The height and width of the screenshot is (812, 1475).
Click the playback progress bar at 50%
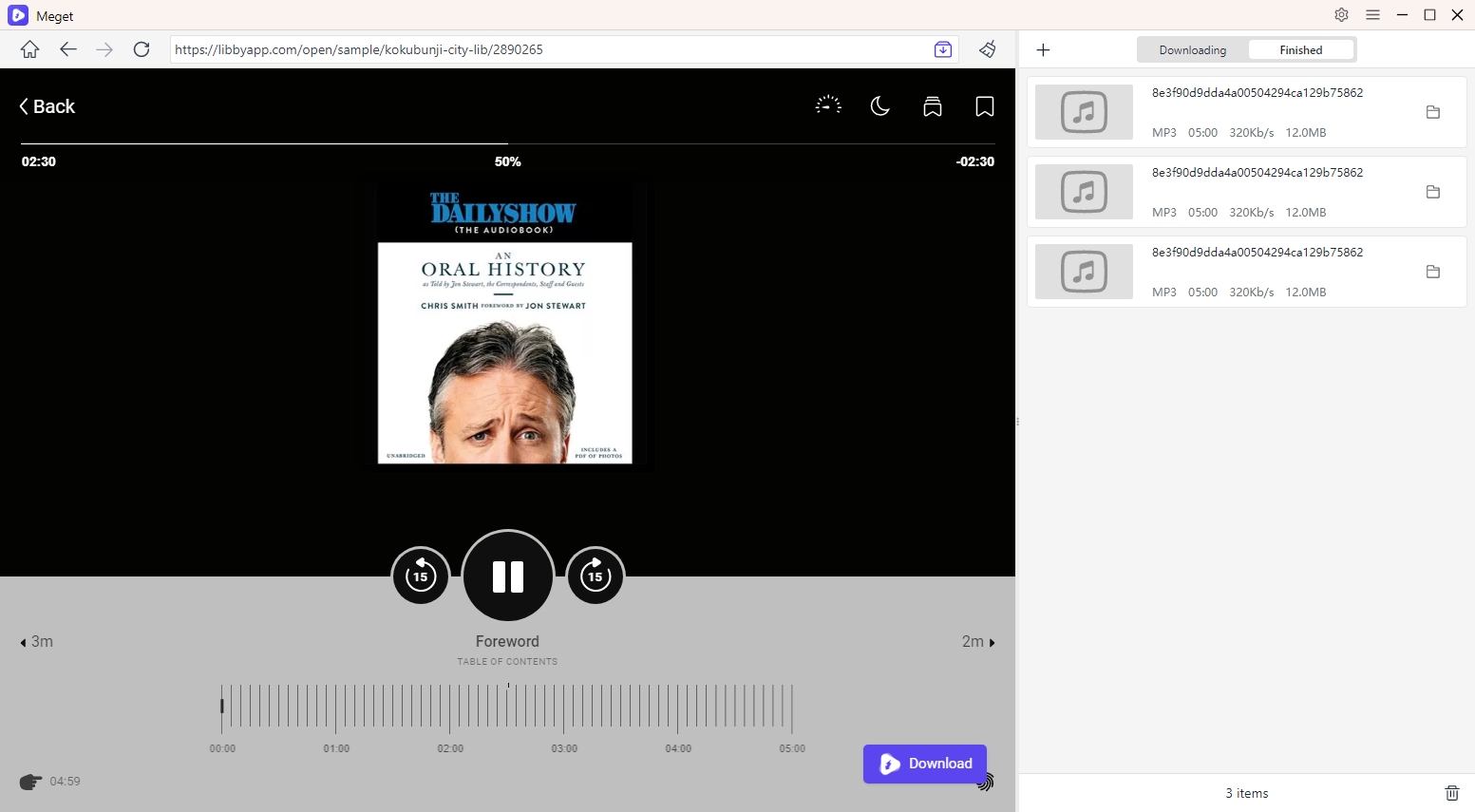tap(508, 143)
